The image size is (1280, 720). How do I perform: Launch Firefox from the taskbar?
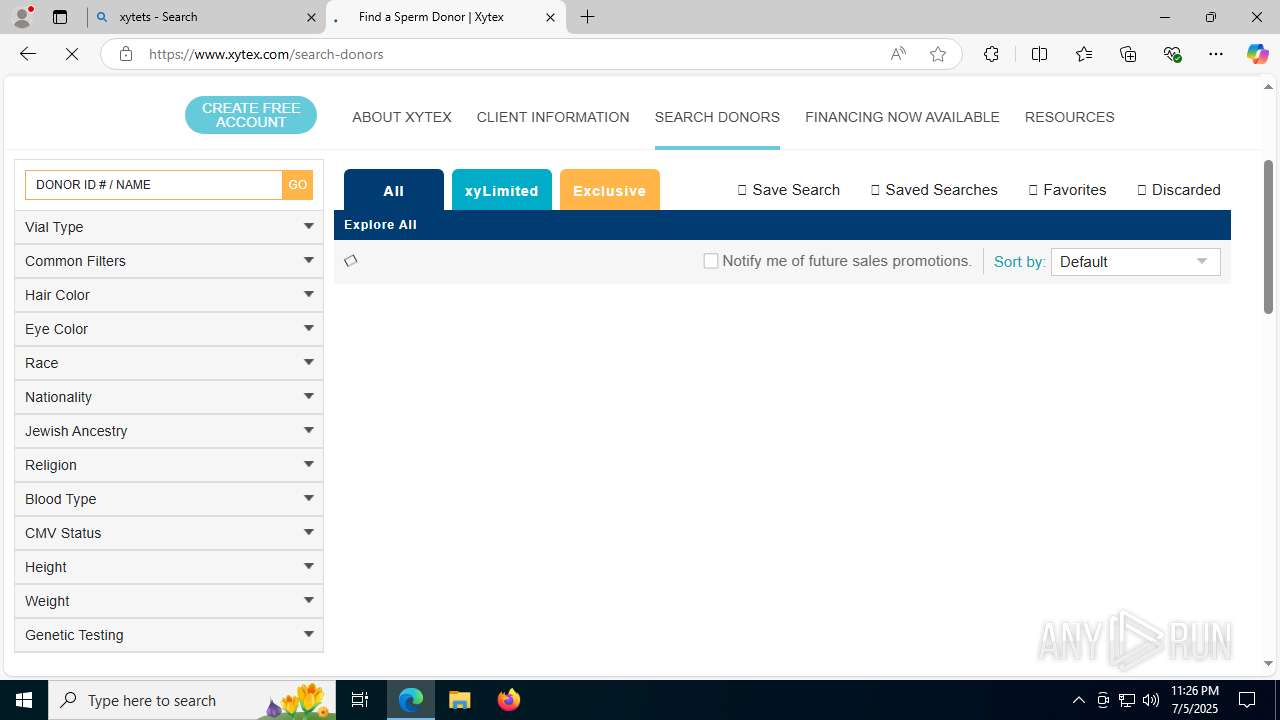[509, 700]
